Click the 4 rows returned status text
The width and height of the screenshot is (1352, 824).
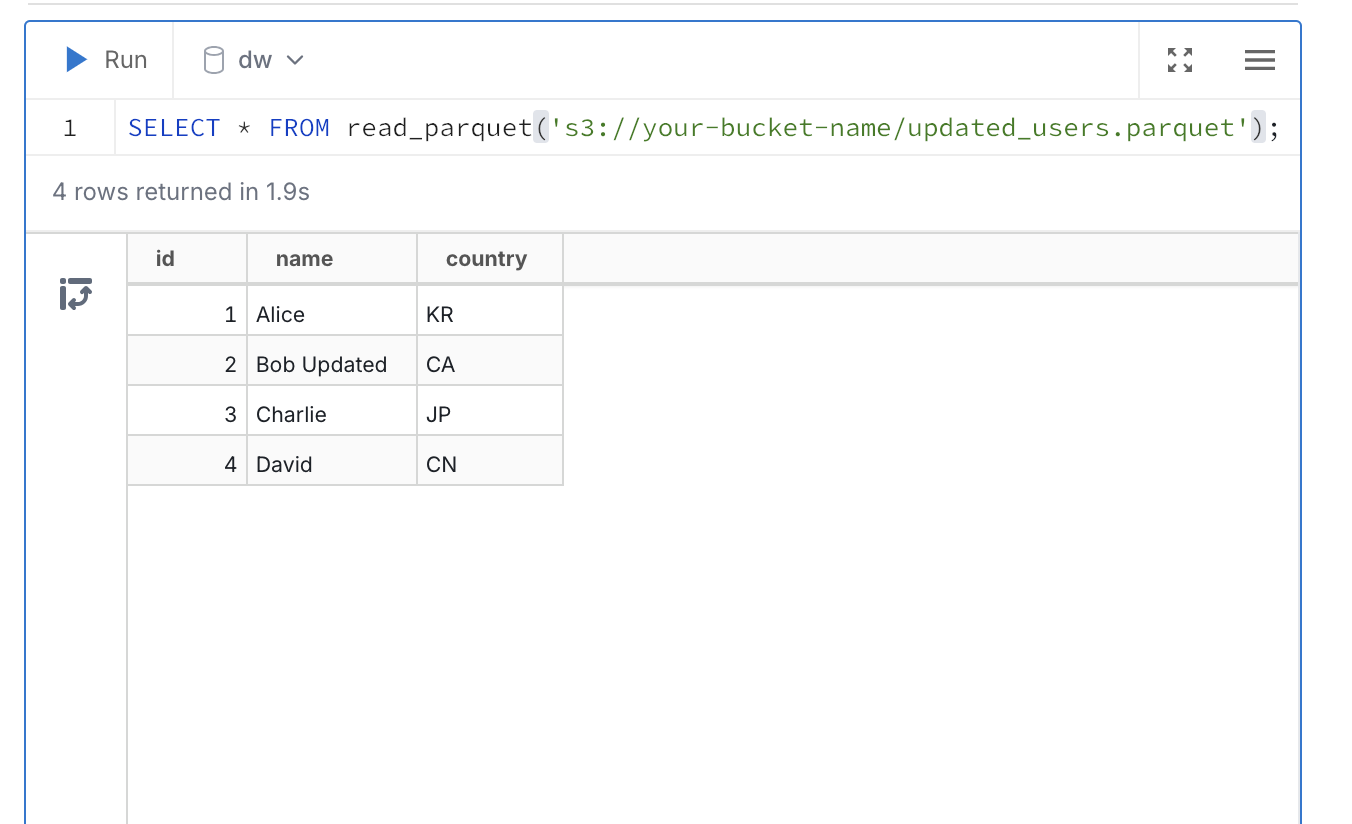pyautogui.click(x=181, y=191)
